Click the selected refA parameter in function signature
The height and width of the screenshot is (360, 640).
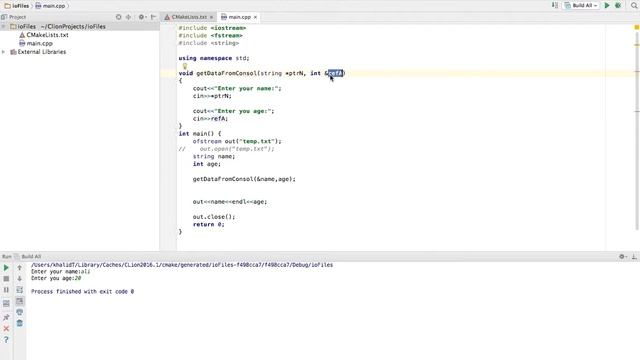[335, 73]
